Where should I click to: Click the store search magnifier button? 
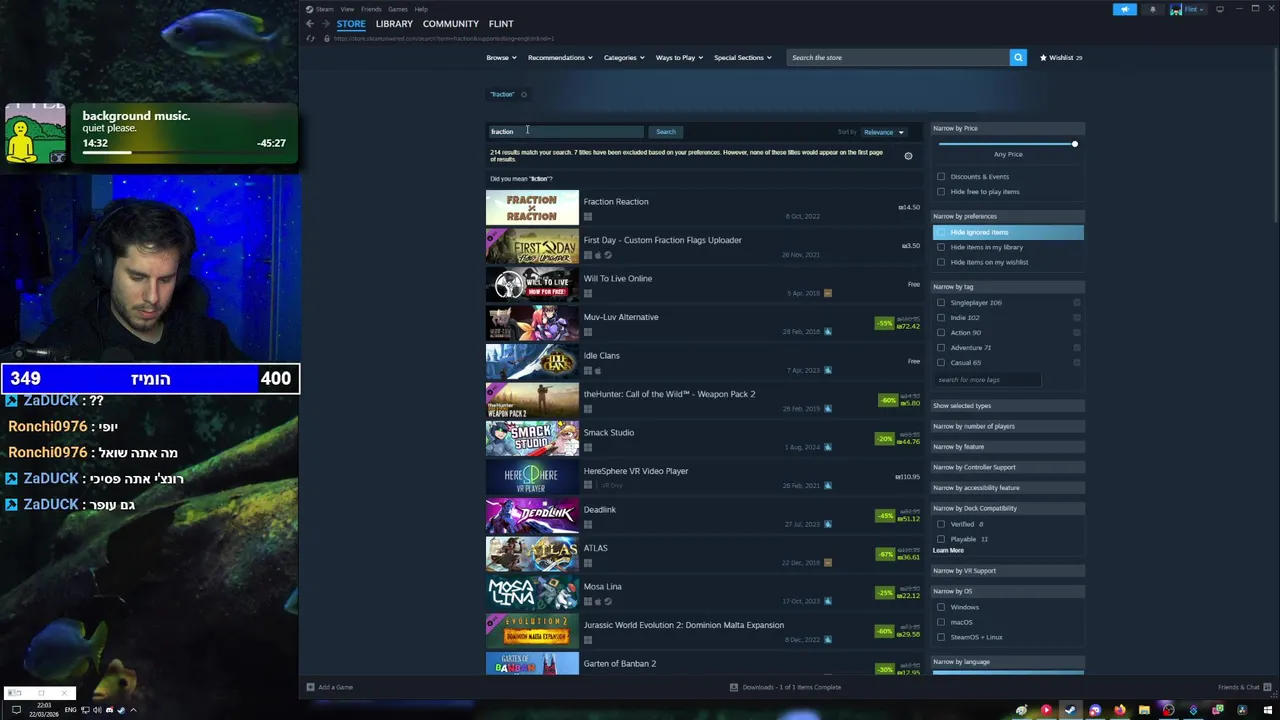coord(1018,57)
